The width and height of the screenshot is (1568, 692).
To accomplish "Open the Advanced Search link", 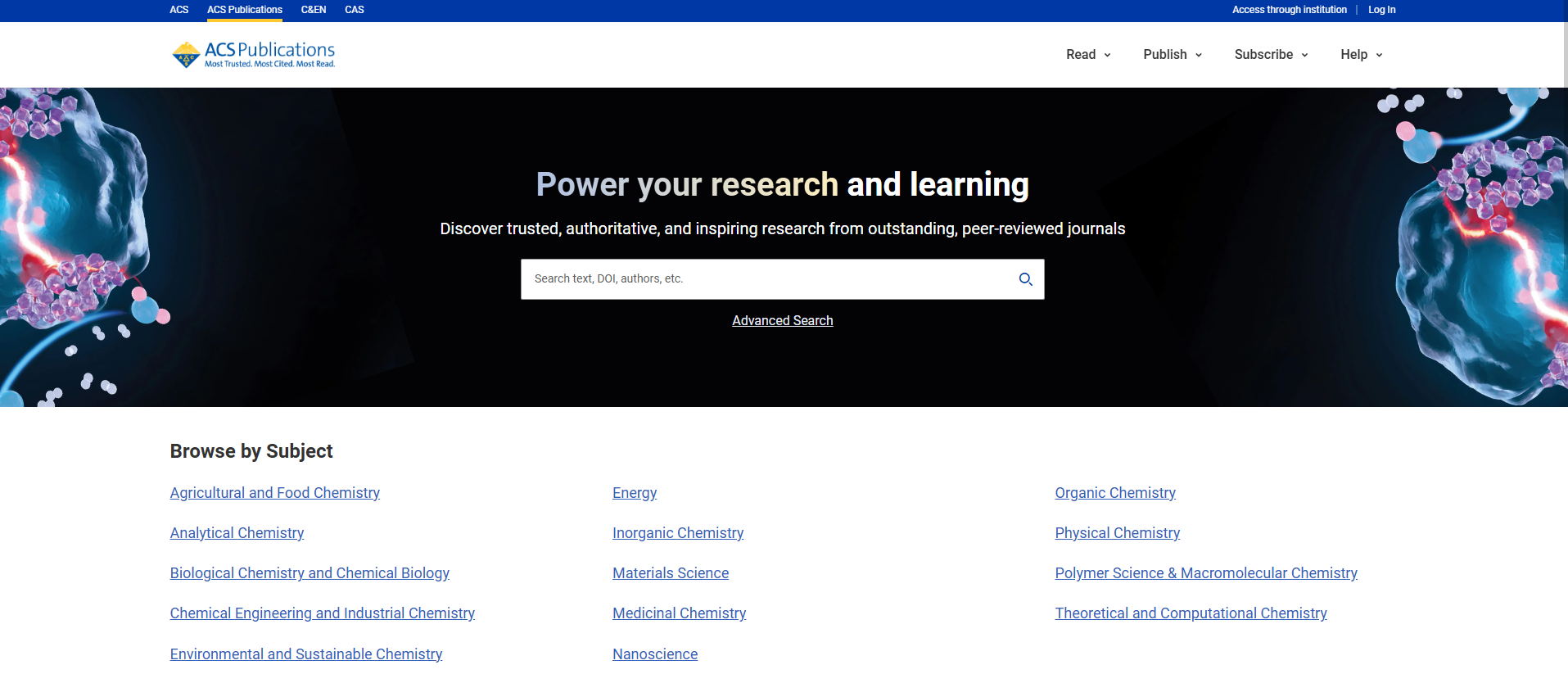I will (783, 321).
